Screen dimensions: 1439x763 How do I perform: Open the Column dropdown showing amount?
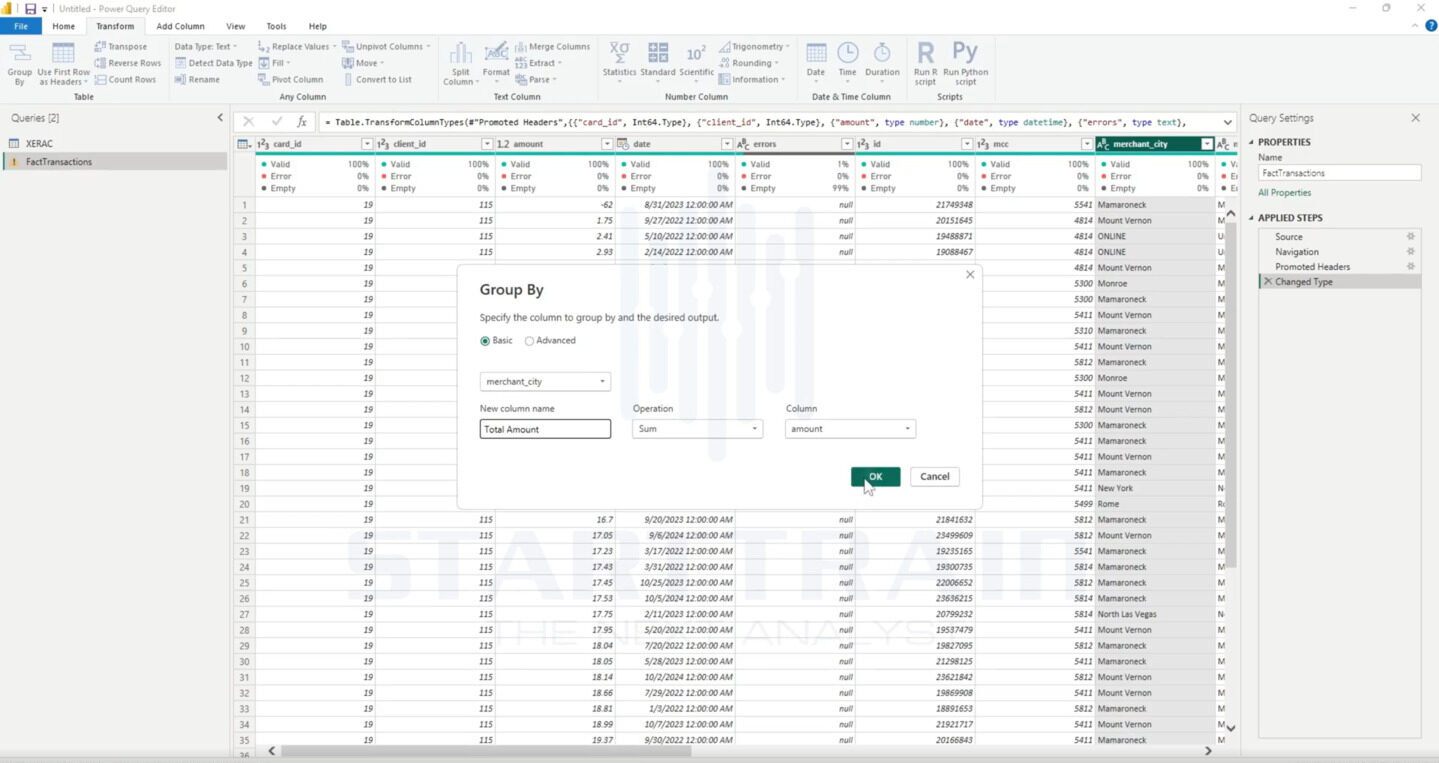click(x=850, y=429)
